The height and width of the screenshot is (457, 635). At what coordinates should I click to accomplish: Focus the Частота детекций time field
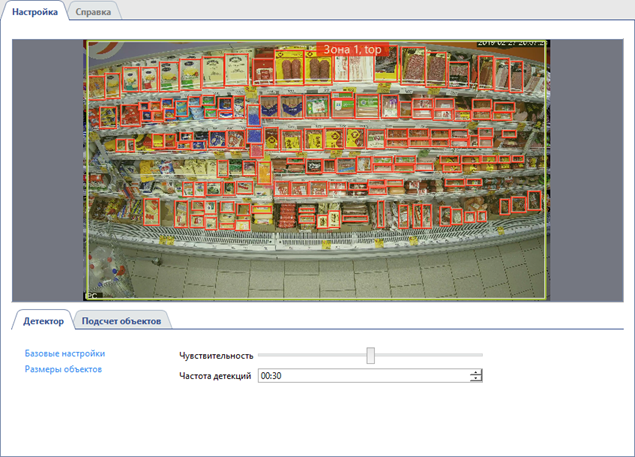(x=360, y=376)
